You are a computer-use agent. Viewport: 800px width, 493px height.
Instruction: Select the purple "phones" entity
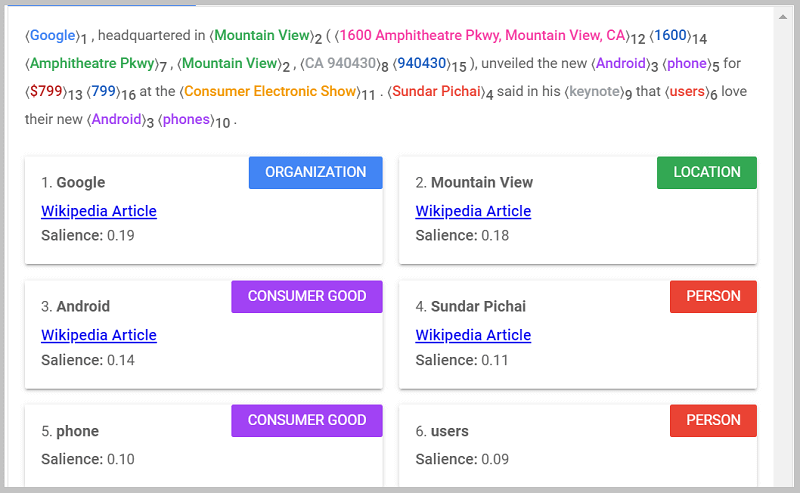point(186,120)
